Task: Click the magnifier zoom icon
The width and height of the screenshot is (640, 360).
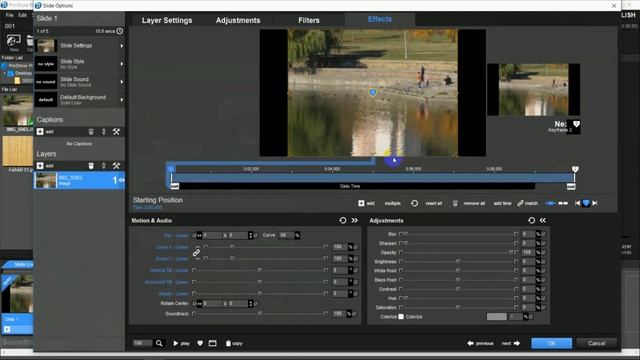Action: click(159, 343)
